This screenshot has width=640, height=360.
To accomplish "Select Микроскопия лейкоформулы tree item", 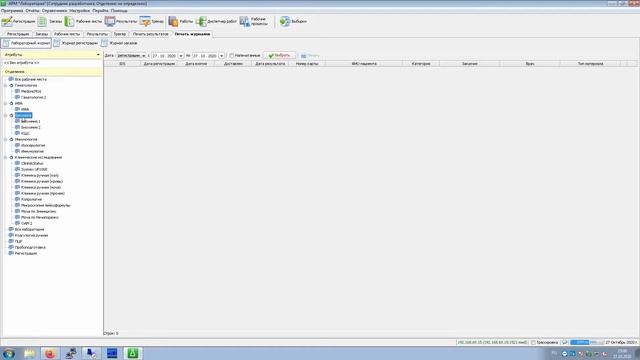I will 46,206.
